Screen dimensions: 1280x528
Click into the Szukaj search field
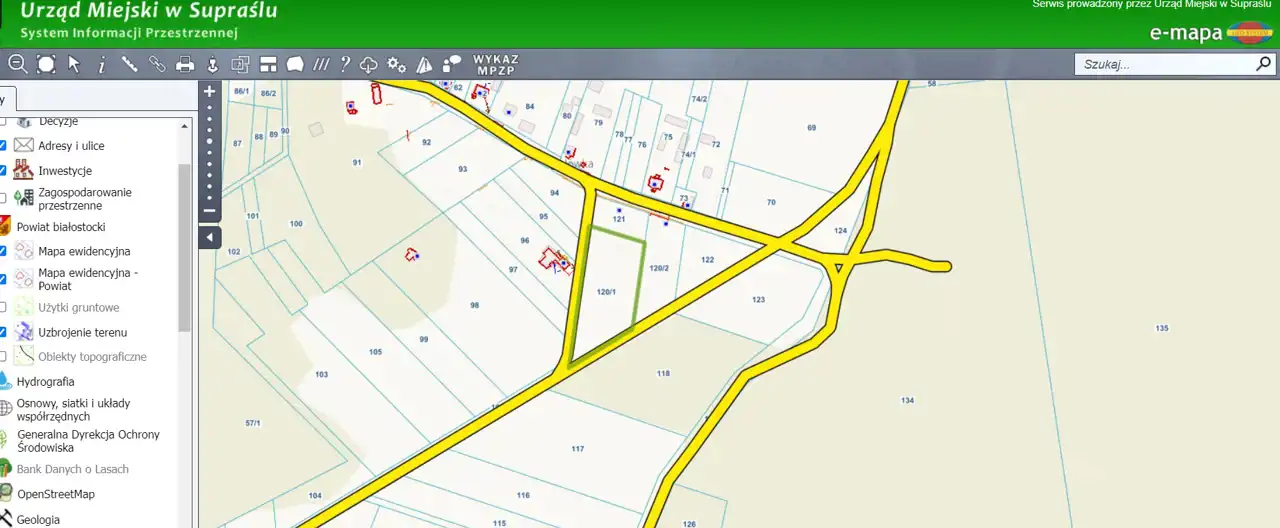coord(1165,64)
